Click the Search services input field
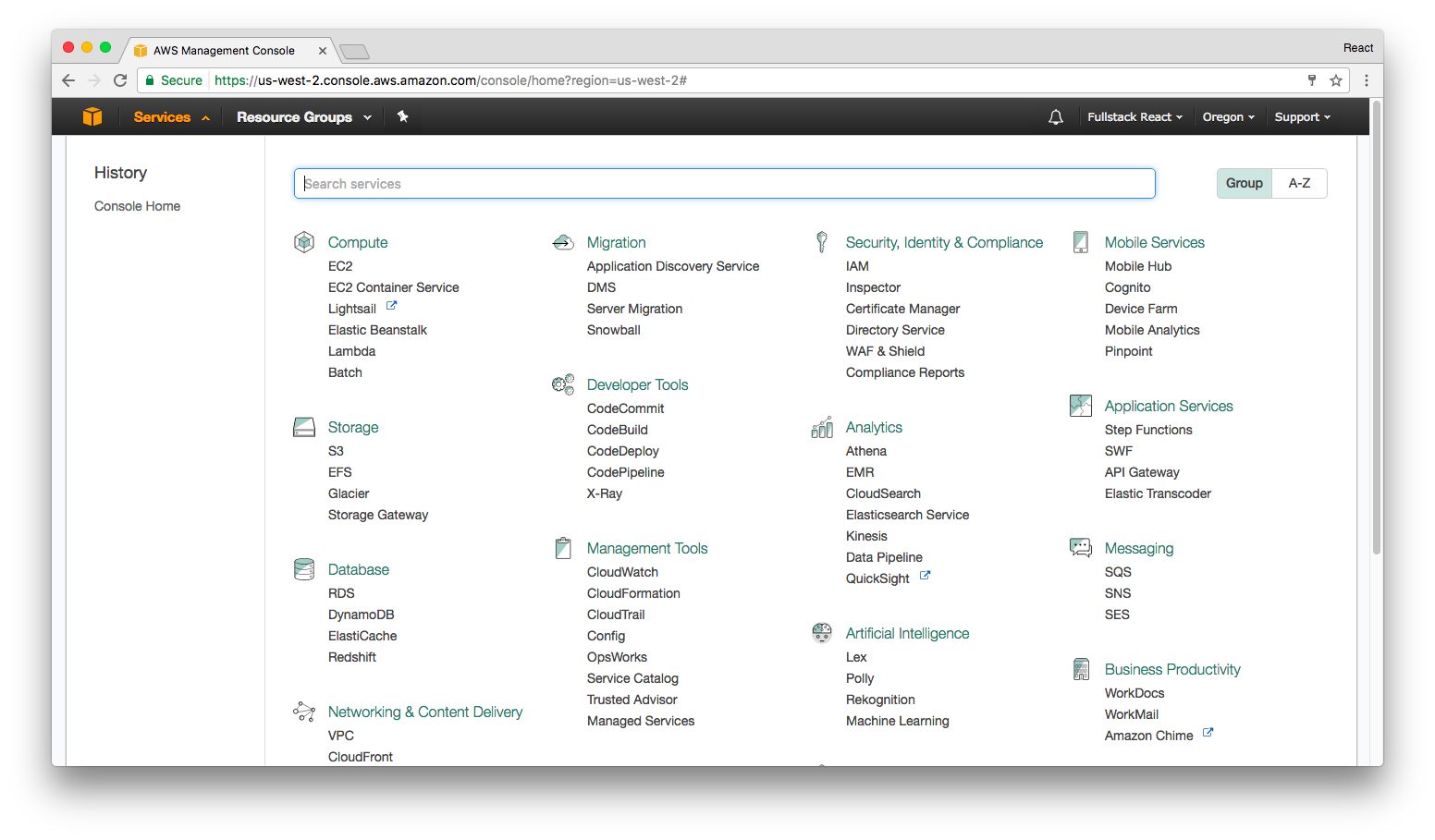Viewport: 1435px width, 840px height. pos(725,183)
